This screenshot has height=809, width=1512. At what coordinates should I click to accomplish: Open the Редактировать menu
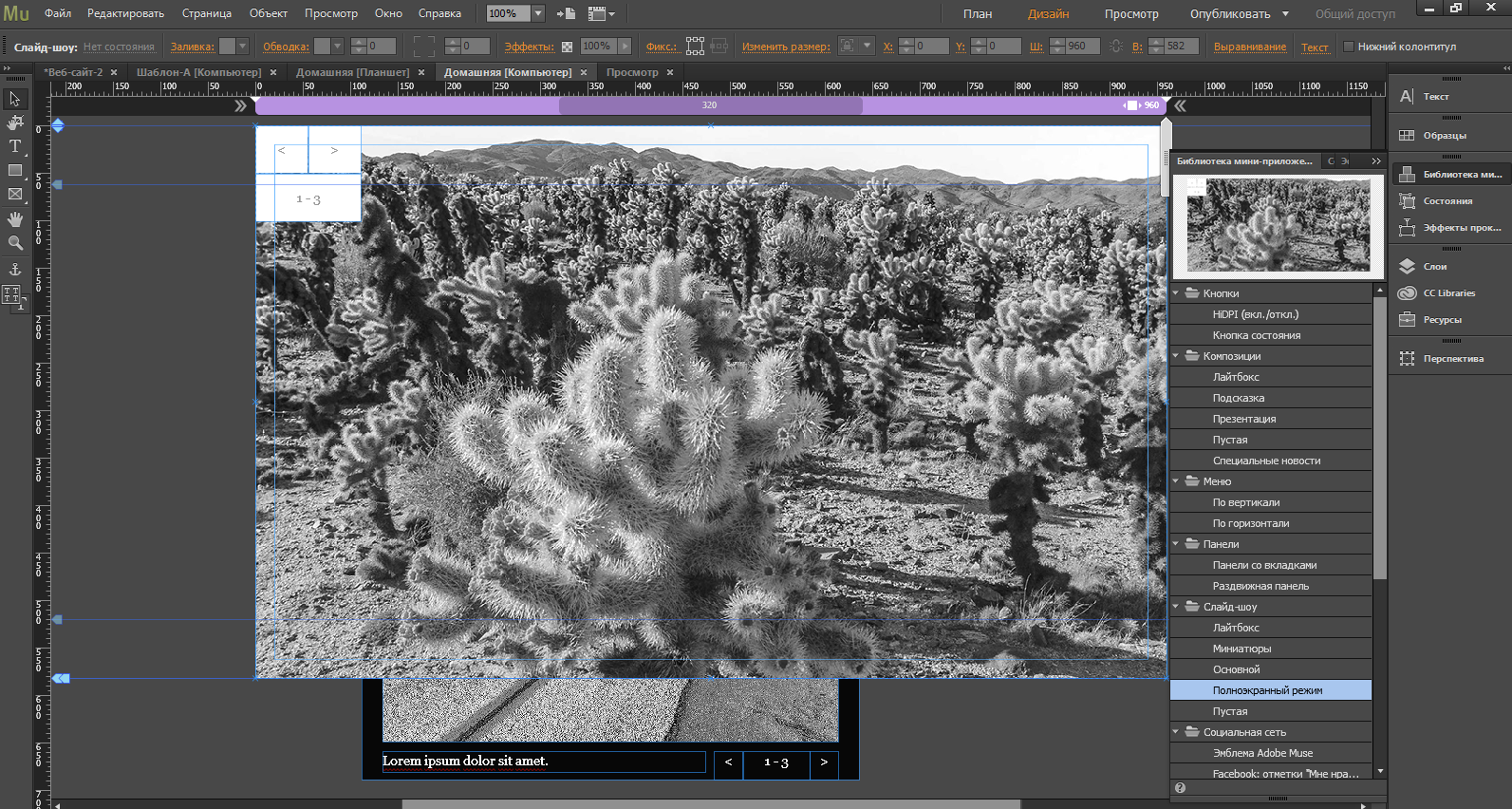click(x=125, y=13)
